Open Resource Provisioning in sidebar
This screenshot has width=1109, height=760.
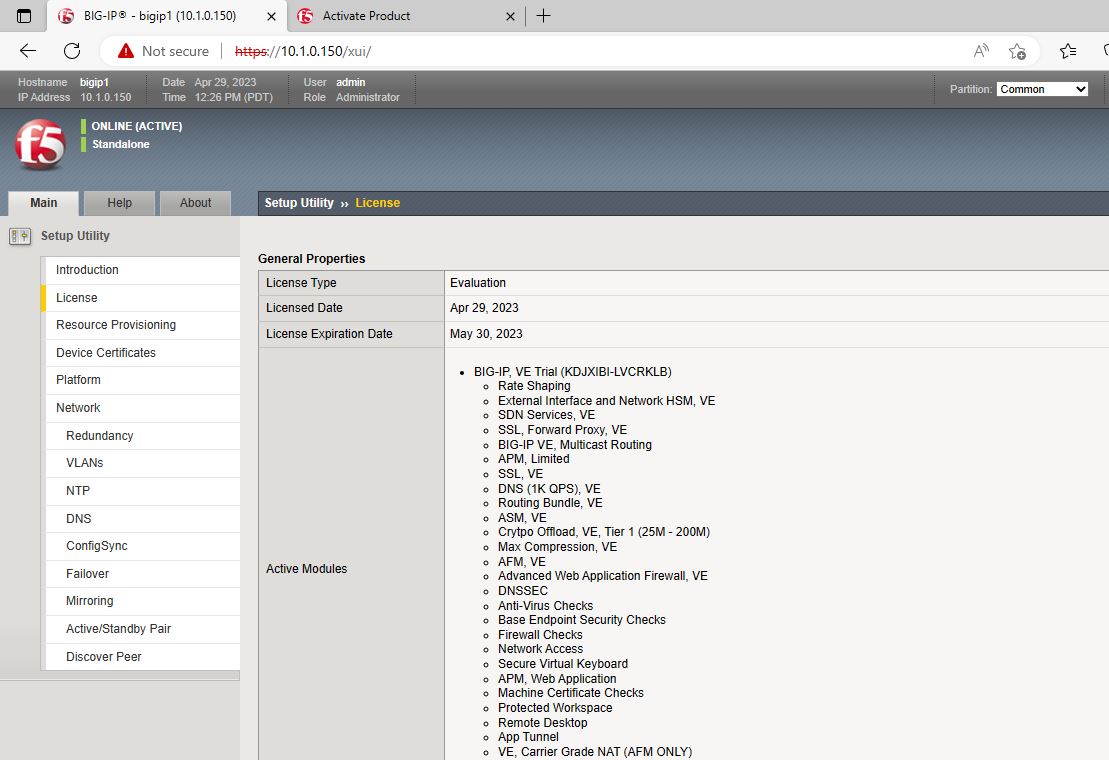(x=116, y=325)
